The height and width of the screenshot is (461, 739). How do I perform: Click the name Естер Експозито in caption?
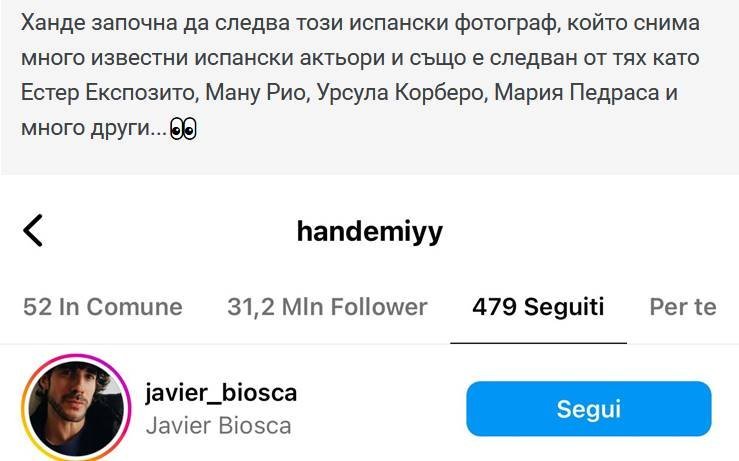pyautogui.click(x=108, y=93)
